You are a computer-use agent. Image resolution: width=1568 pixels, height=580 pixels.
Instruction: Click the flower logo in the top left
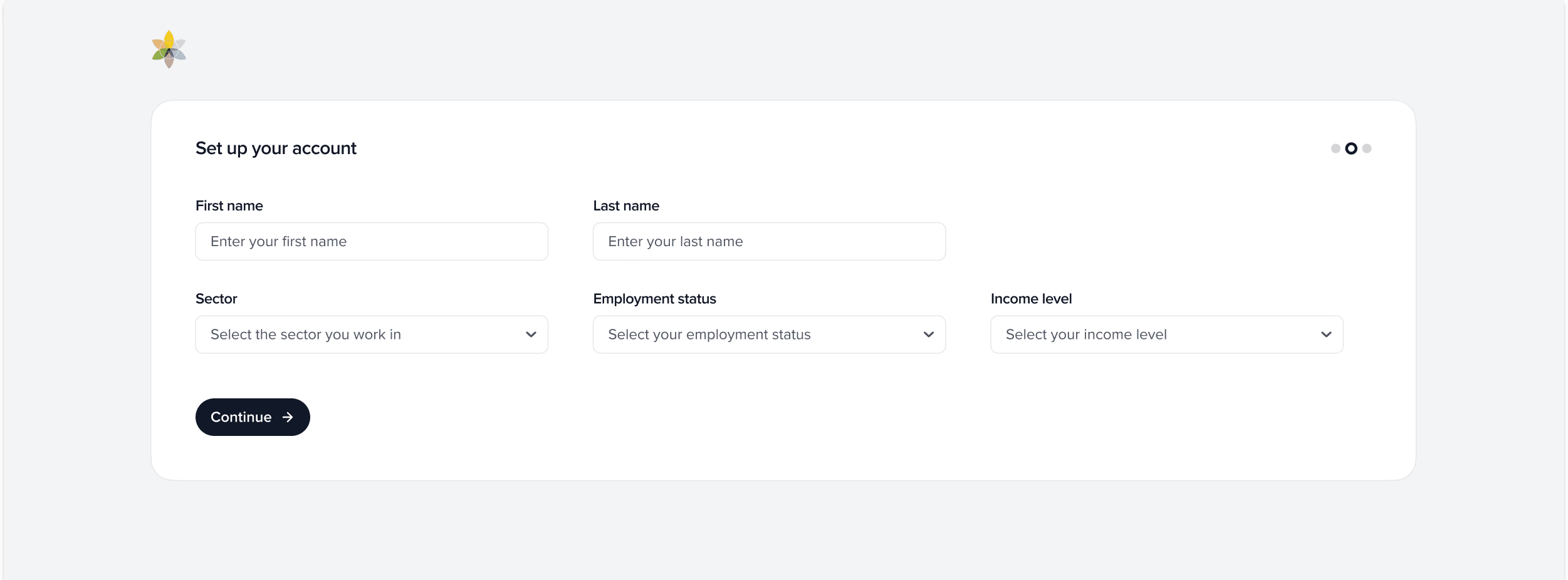click(168, 48)
